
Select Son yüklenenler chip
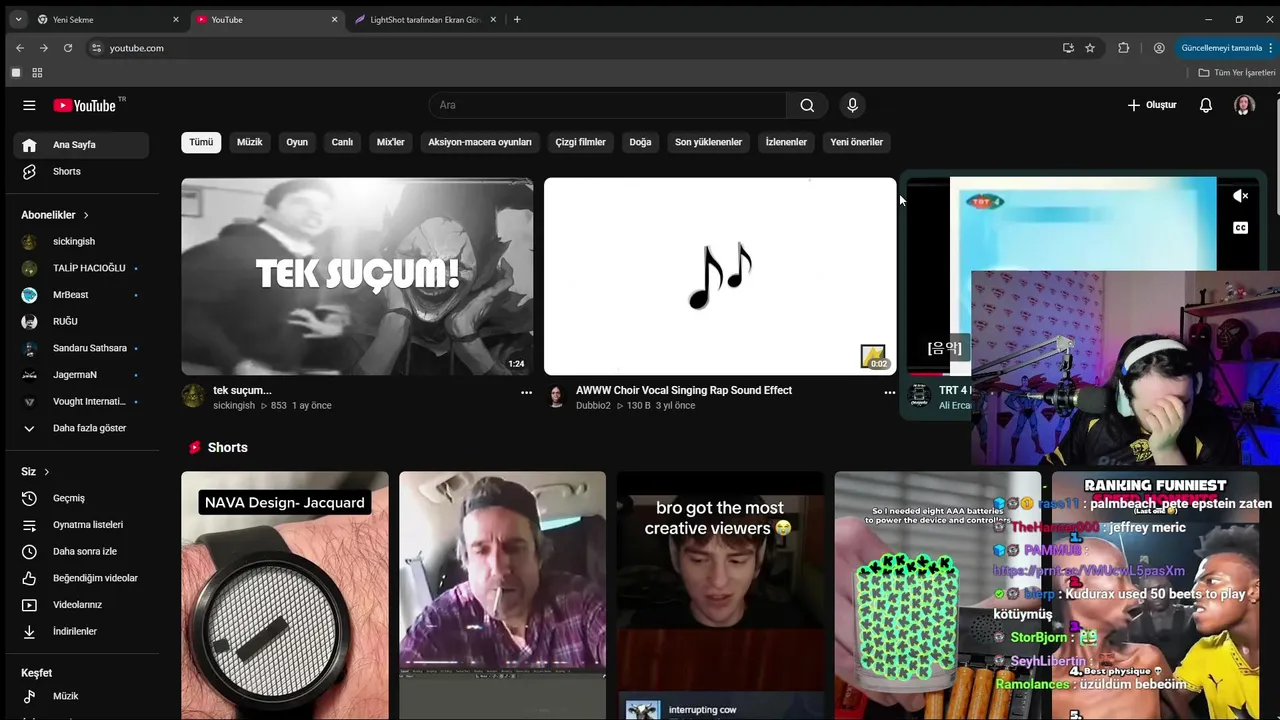[708, 142]
